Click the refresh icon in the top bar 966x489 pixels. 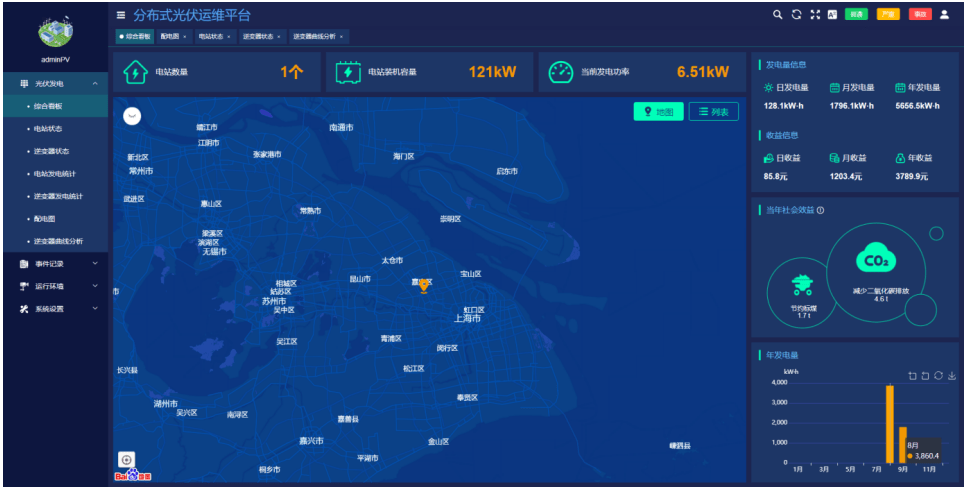coord(796,15)
